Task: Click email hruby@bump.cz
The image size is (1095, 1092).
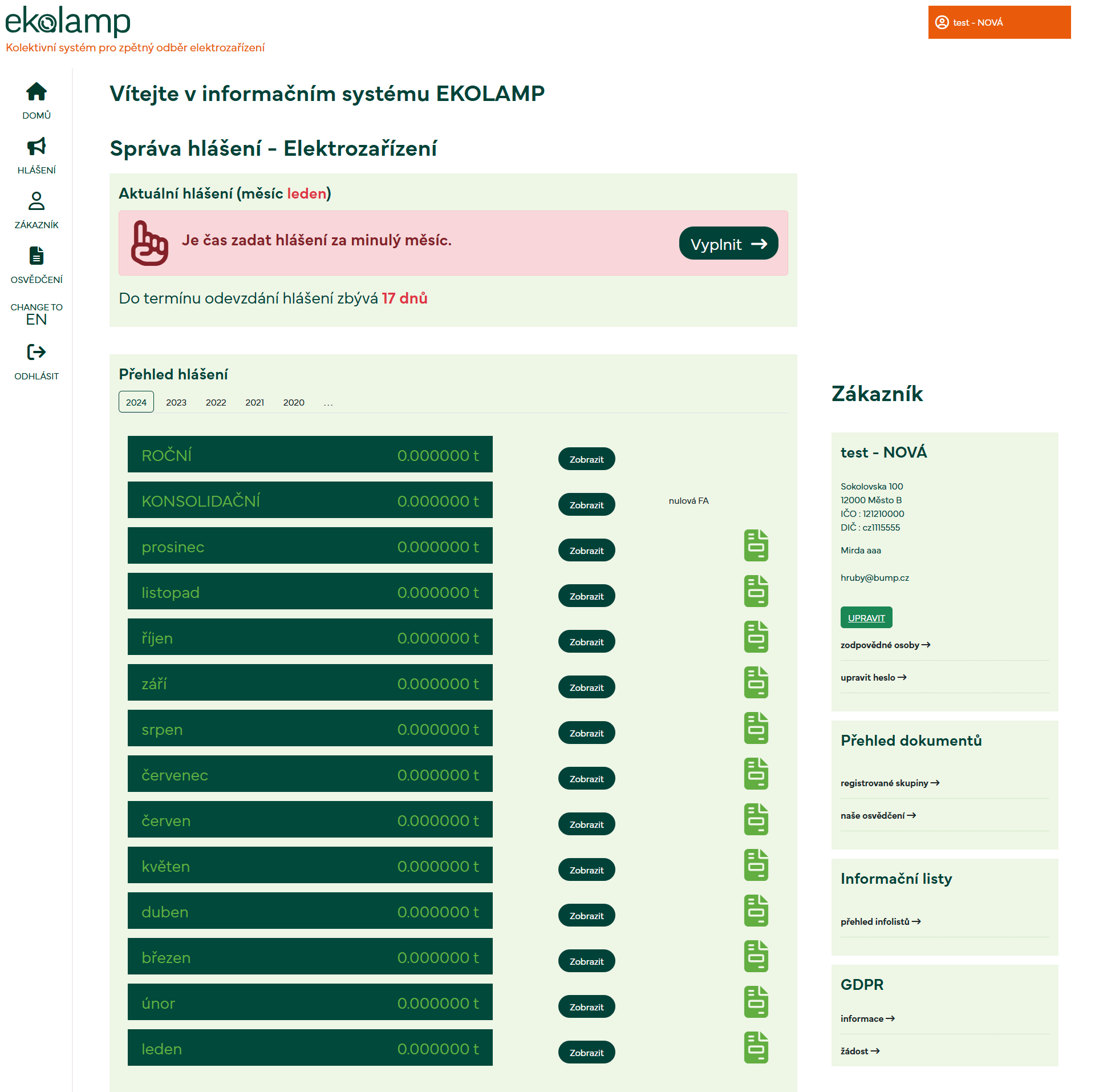Action: point(875,577)
